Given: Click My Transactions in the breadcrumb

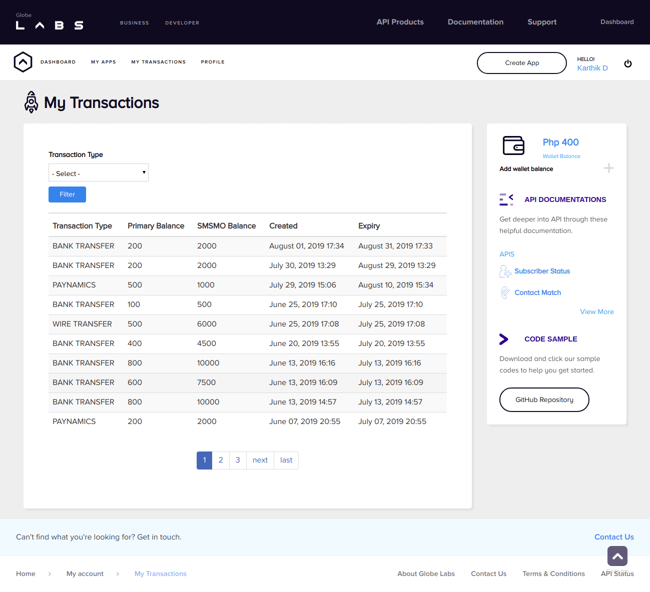Looking at the screenshot, I should (160, 574).
